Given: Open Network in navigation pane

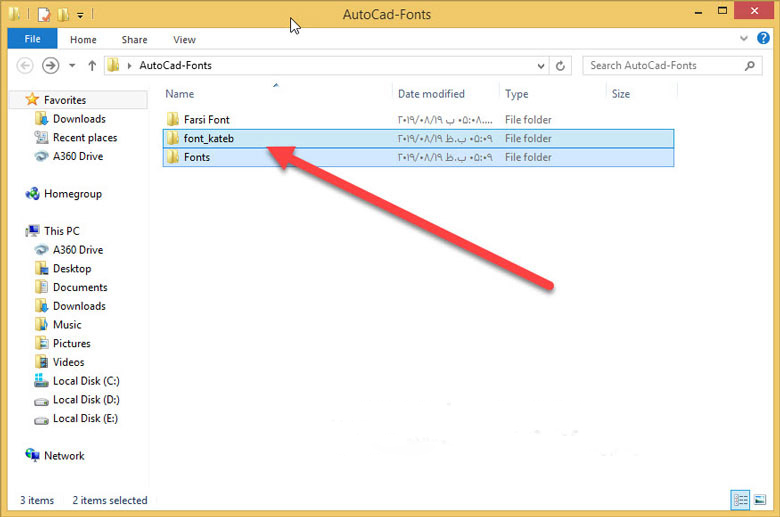Looking at the screenshot, I should point(64,456).
